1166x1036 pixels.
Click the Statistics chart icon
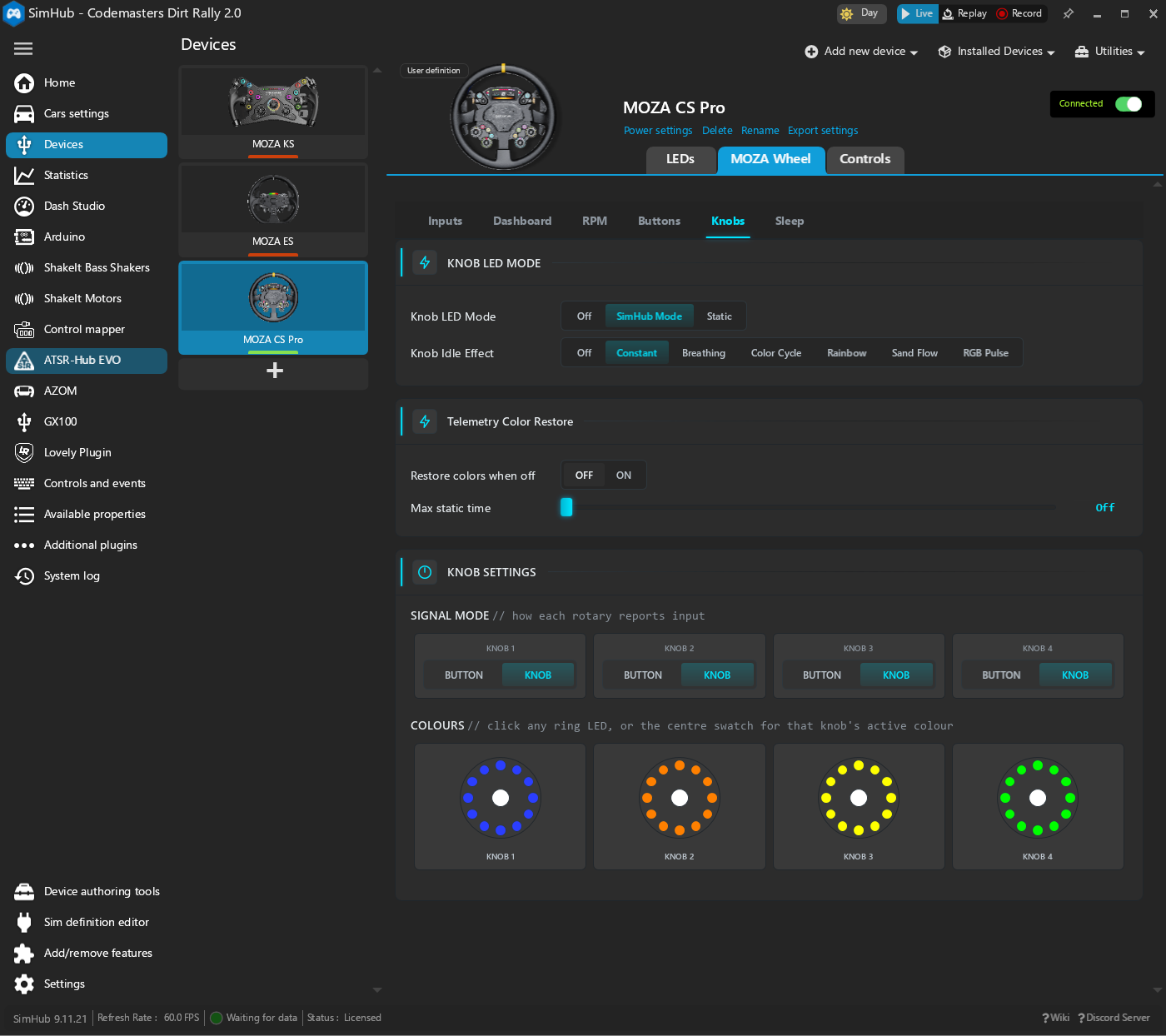click(24, 175)
